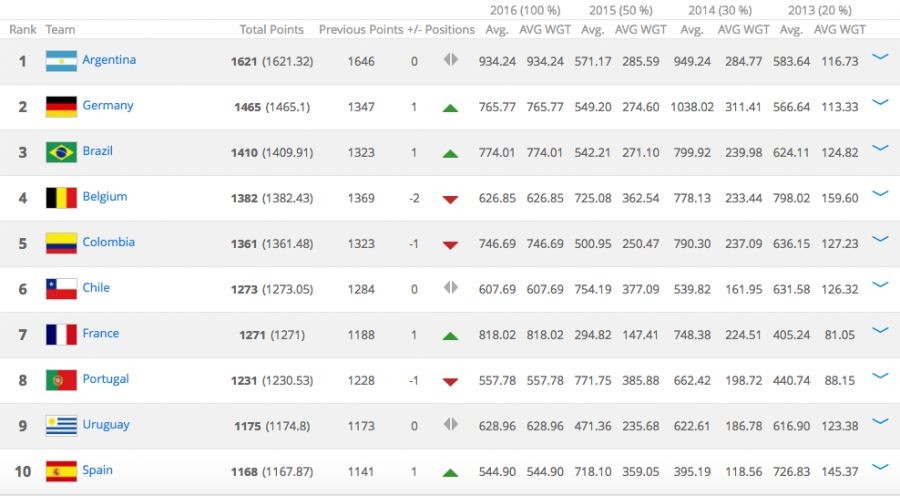Sort by Previous Points column header
This screenshot has width=900, height=496.
point(360,30)
